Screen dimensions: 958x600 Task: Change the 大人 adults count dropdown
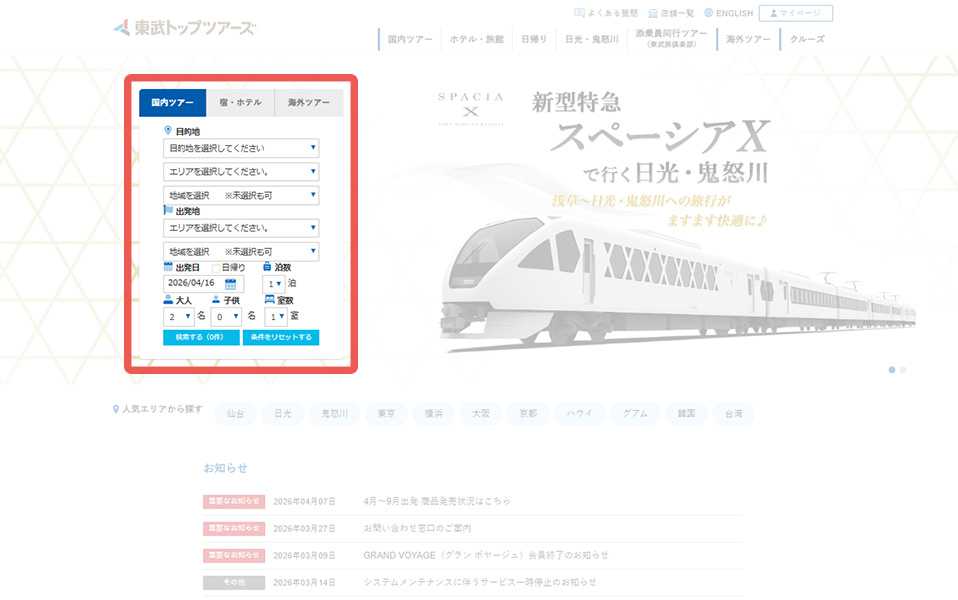(178, 316)
